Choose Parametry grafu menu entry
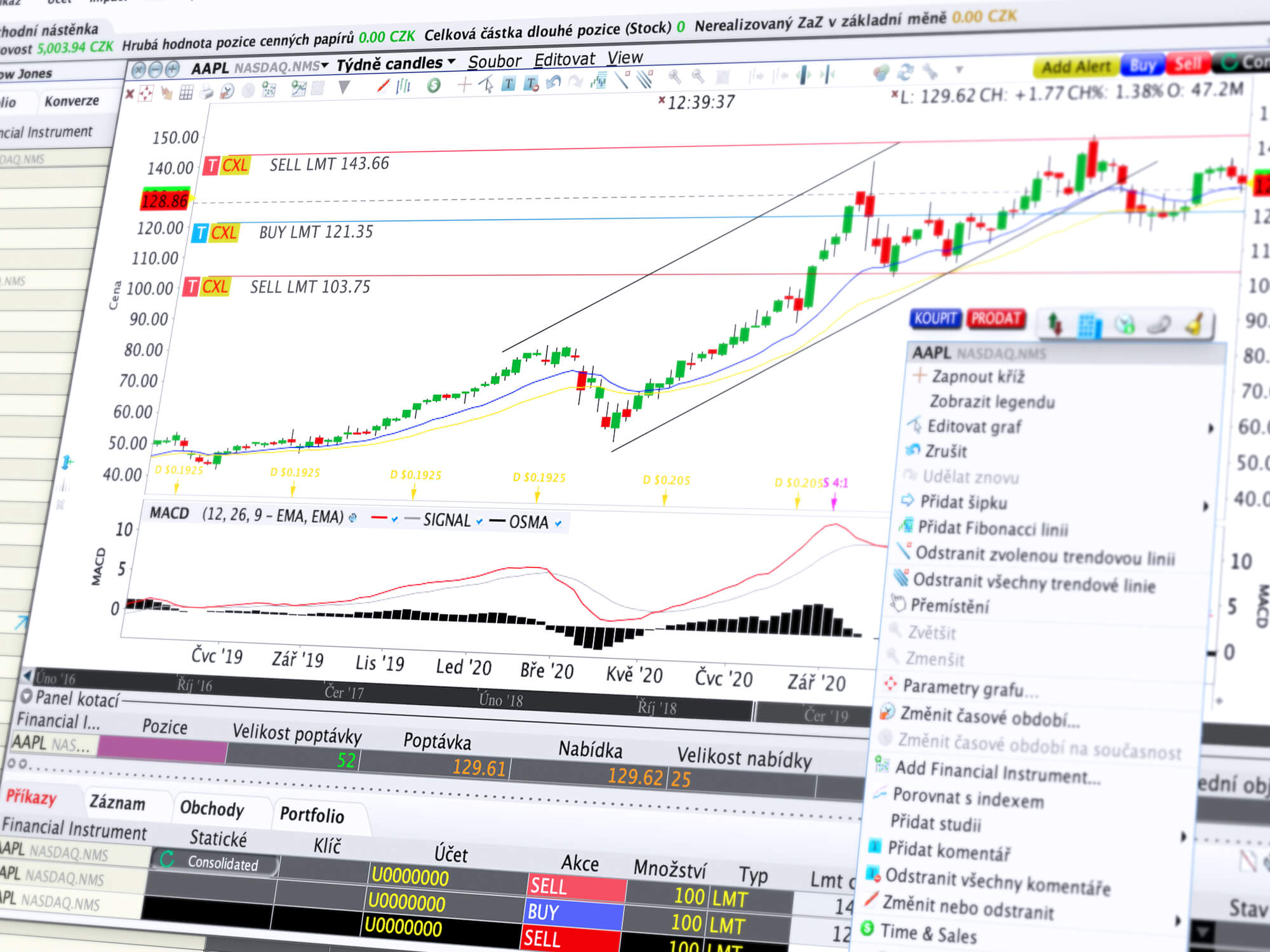Viewport: 1270px width, 952px height. pyautogui.click(x=970, y=688)
